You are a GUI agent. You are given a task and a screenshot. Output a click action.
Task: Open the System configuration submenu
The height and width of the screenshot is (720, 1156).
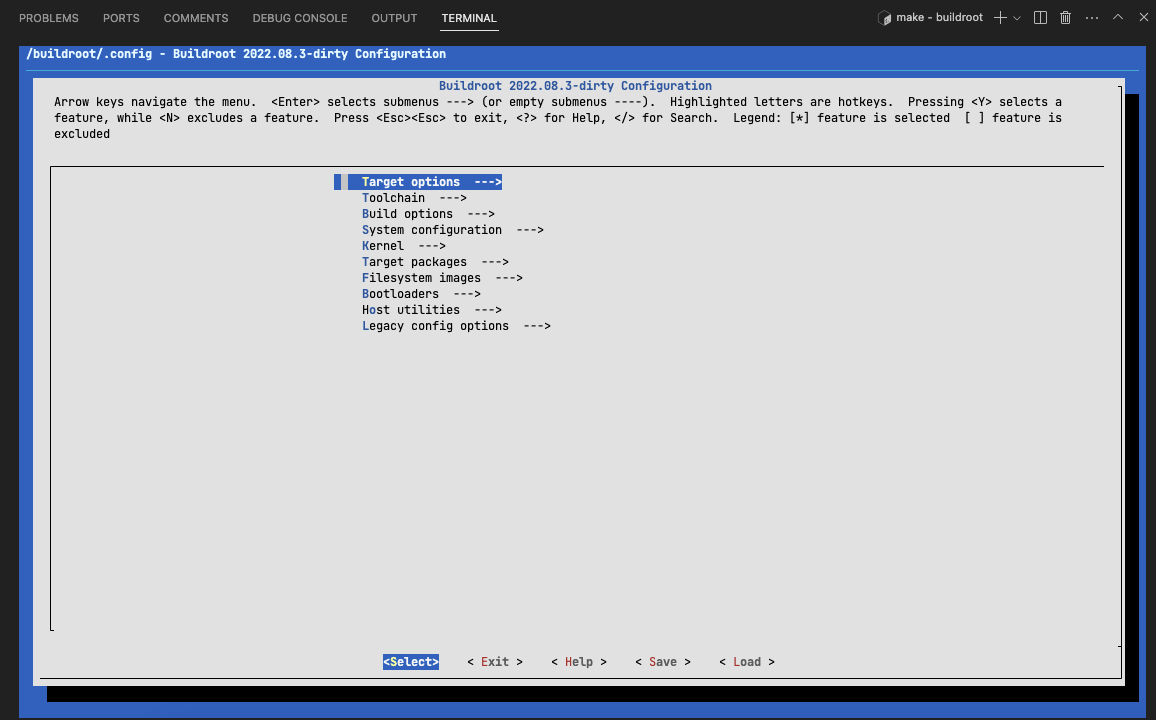coord(453,230)
